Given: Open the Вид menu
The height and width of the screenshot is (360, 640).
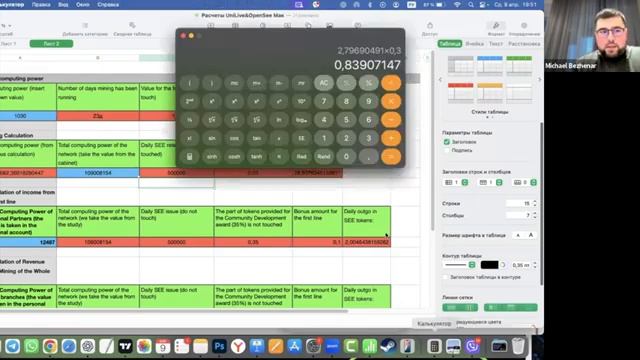Looking at the screenshot, I should (63, 5).
